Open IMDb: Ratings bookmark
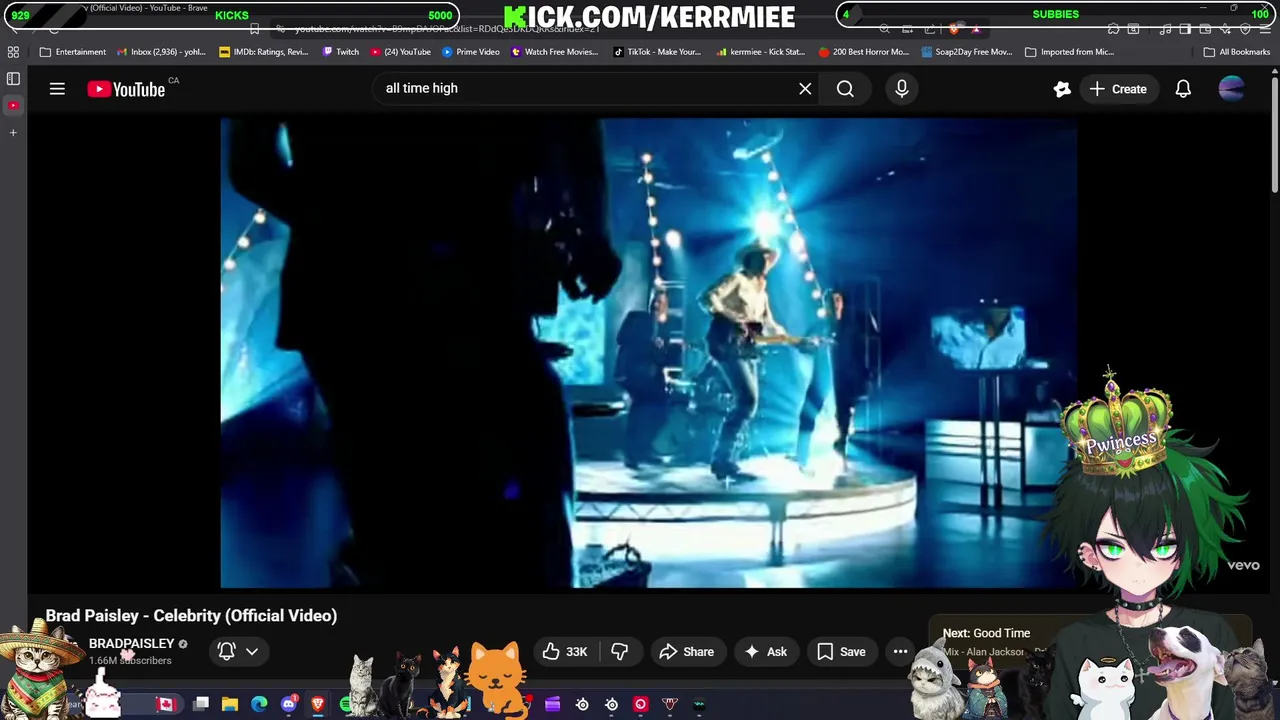Image resolution: width=1280 pixels, height=720 pixels. coord(263,52)
